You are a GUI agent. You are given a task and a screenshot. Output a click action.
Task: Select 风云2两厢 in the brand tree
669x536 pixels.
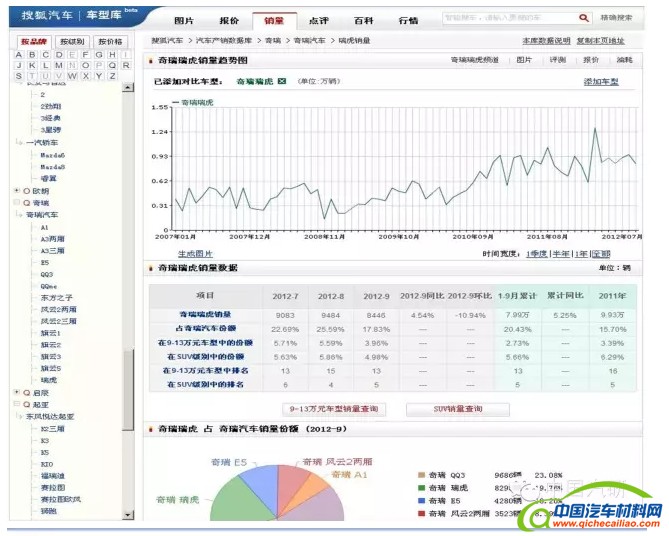[58, 309]
